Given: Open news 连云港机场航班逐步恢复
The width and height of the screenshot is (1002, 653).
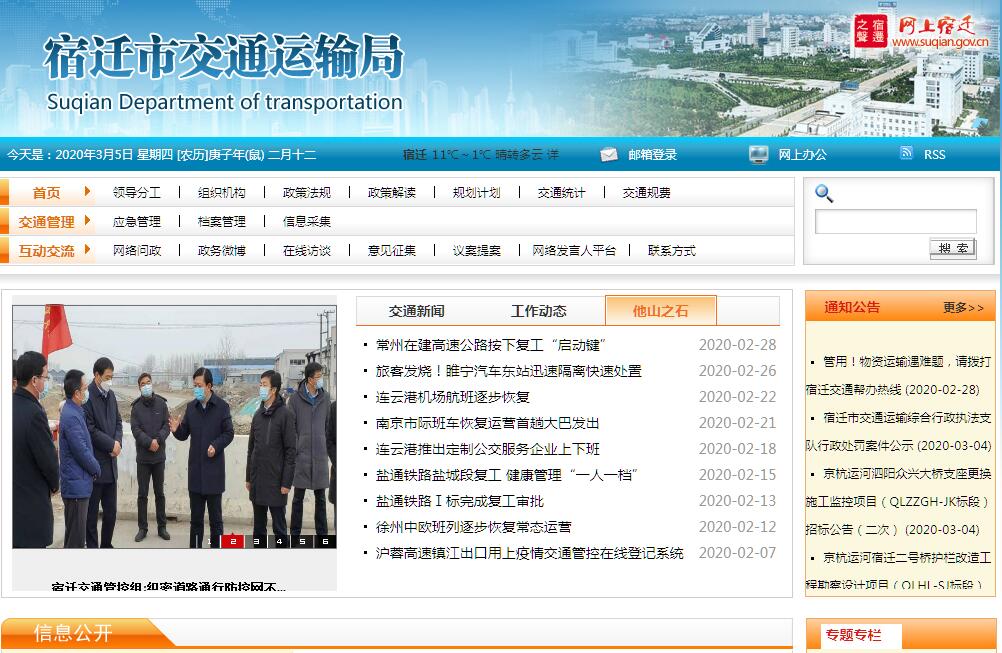Looking at the screenshot, I should point(453,397).
